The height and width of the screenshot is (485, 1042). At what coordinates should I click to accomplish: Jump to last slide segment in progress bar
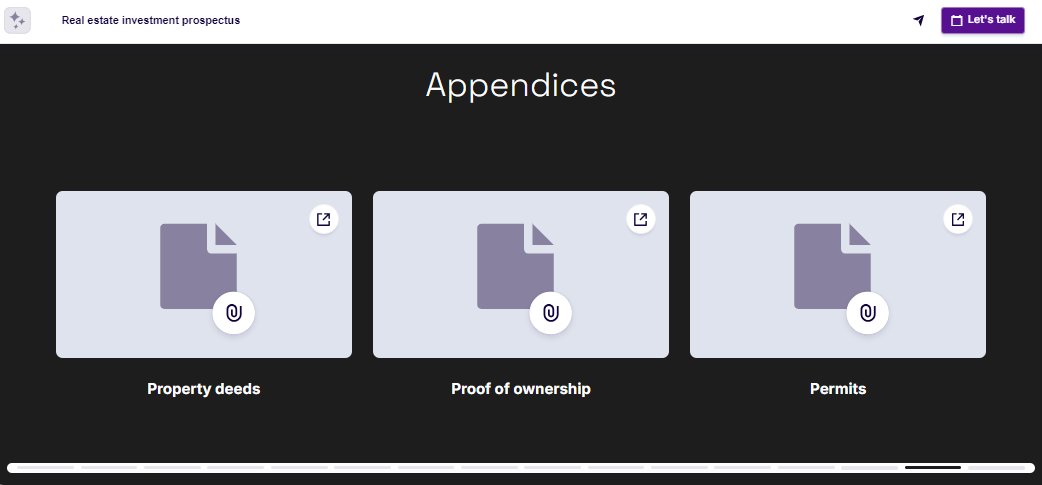tap(995, 467)
